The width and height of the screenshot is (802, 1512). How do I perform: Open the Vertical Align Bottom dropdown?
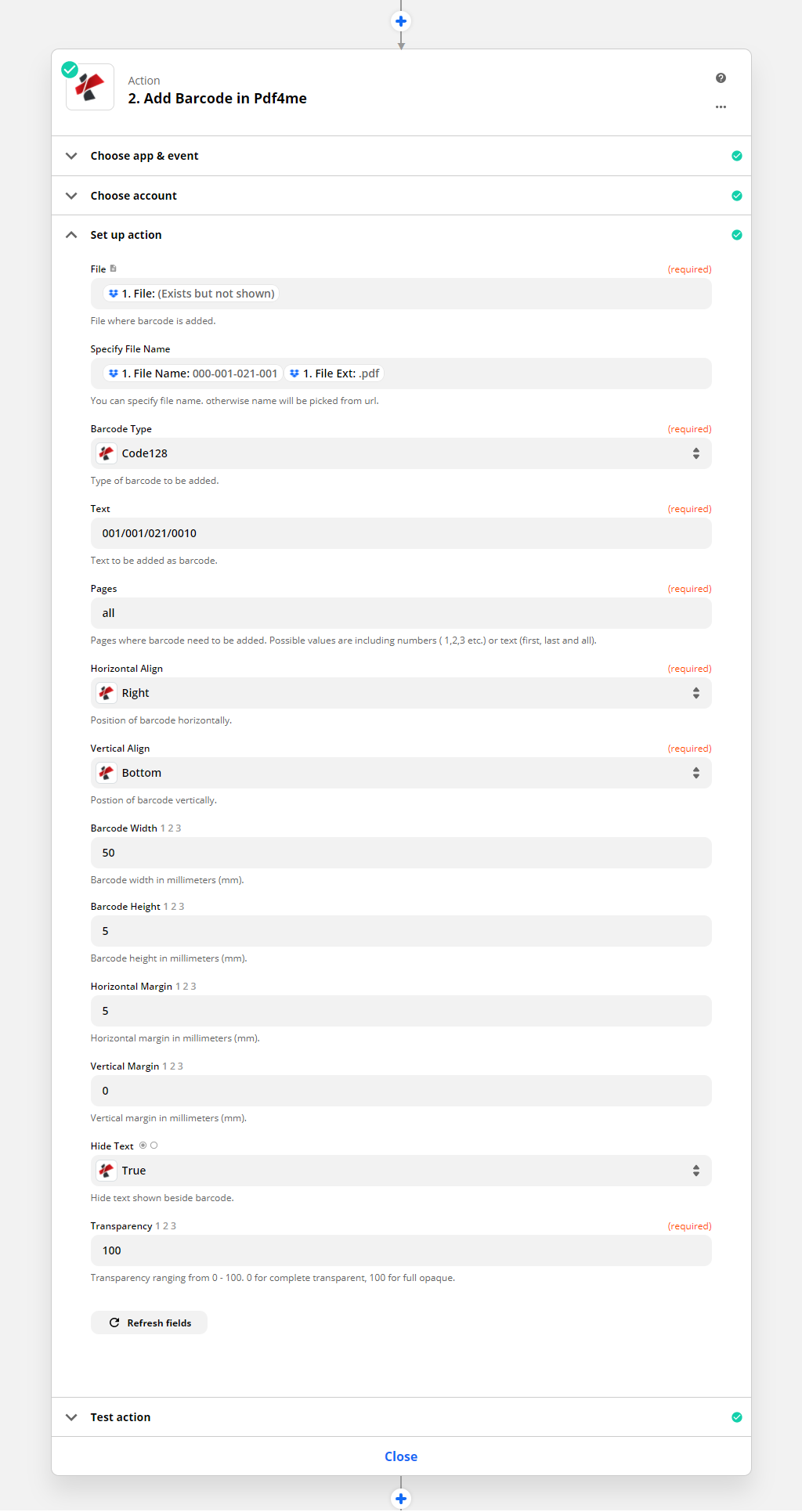click(401, 773)
